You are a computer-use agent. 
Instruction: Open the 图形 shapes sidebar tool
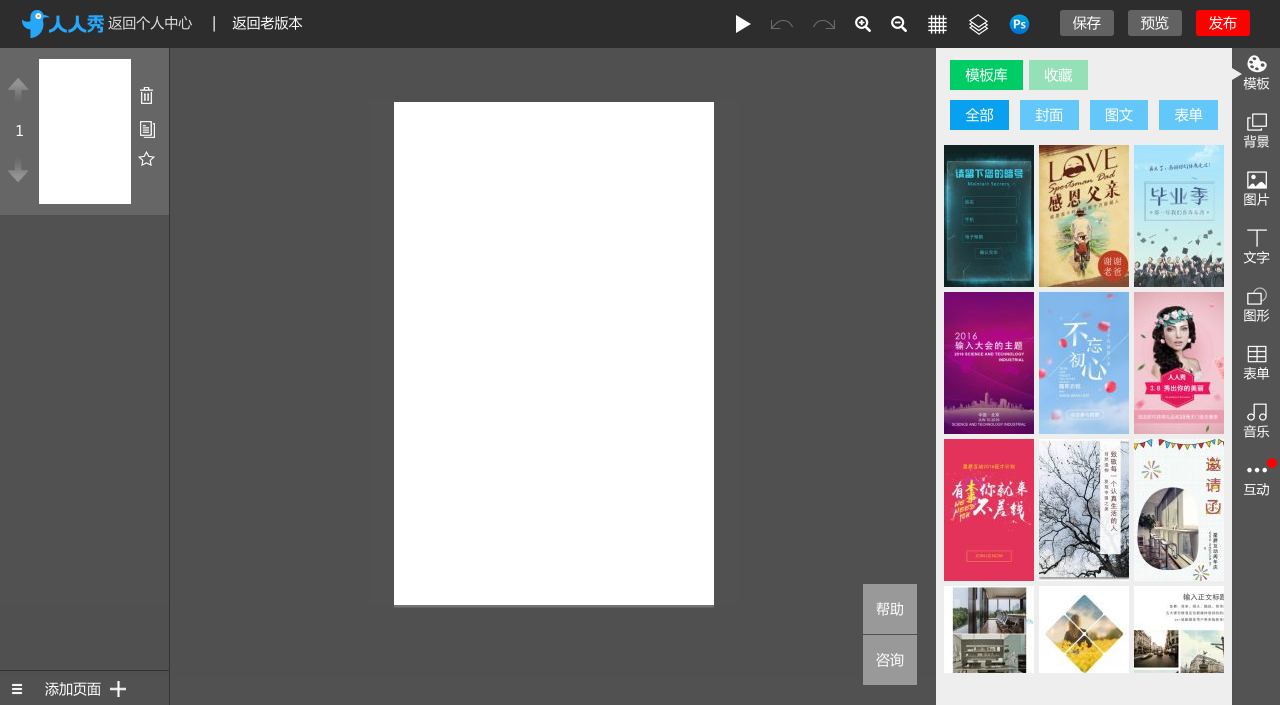[1257, 306]
